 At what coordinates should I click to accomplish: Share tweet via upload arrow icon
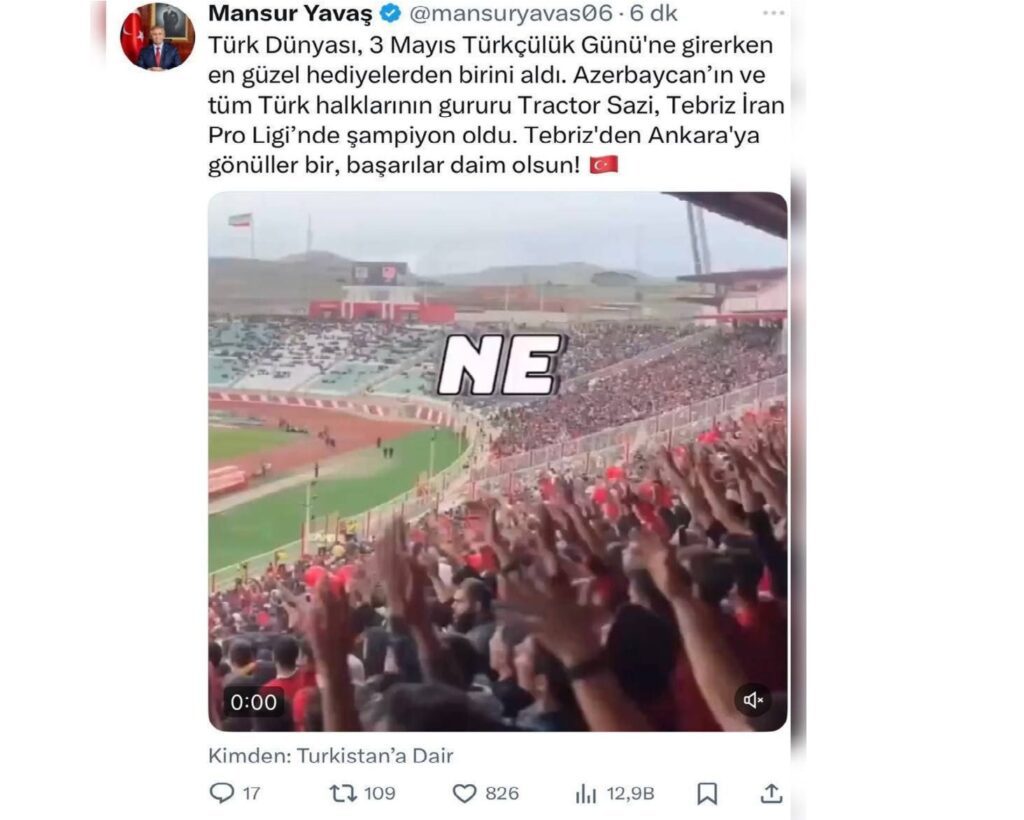(x=771, y=793)
